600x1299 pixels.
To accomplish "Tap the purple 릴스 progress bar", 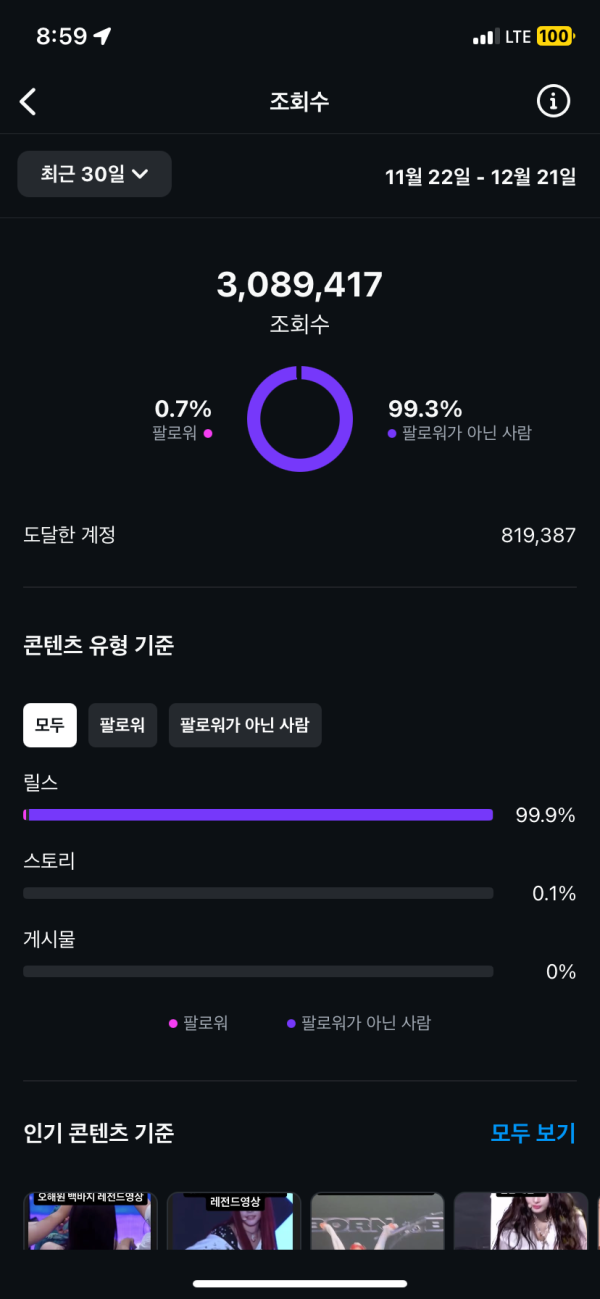I will click(258, 815).
